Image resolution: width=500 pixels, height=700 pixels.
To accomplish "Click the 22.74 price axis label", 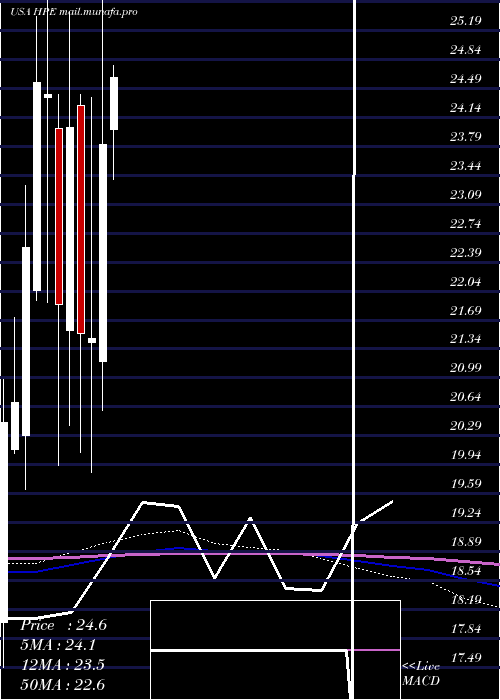I will (466, 224).
